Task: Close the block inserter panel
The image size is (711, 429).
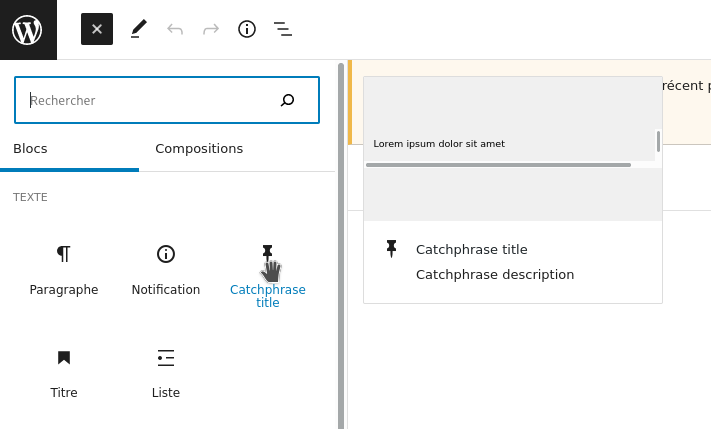Action: (x=97, y=29)
